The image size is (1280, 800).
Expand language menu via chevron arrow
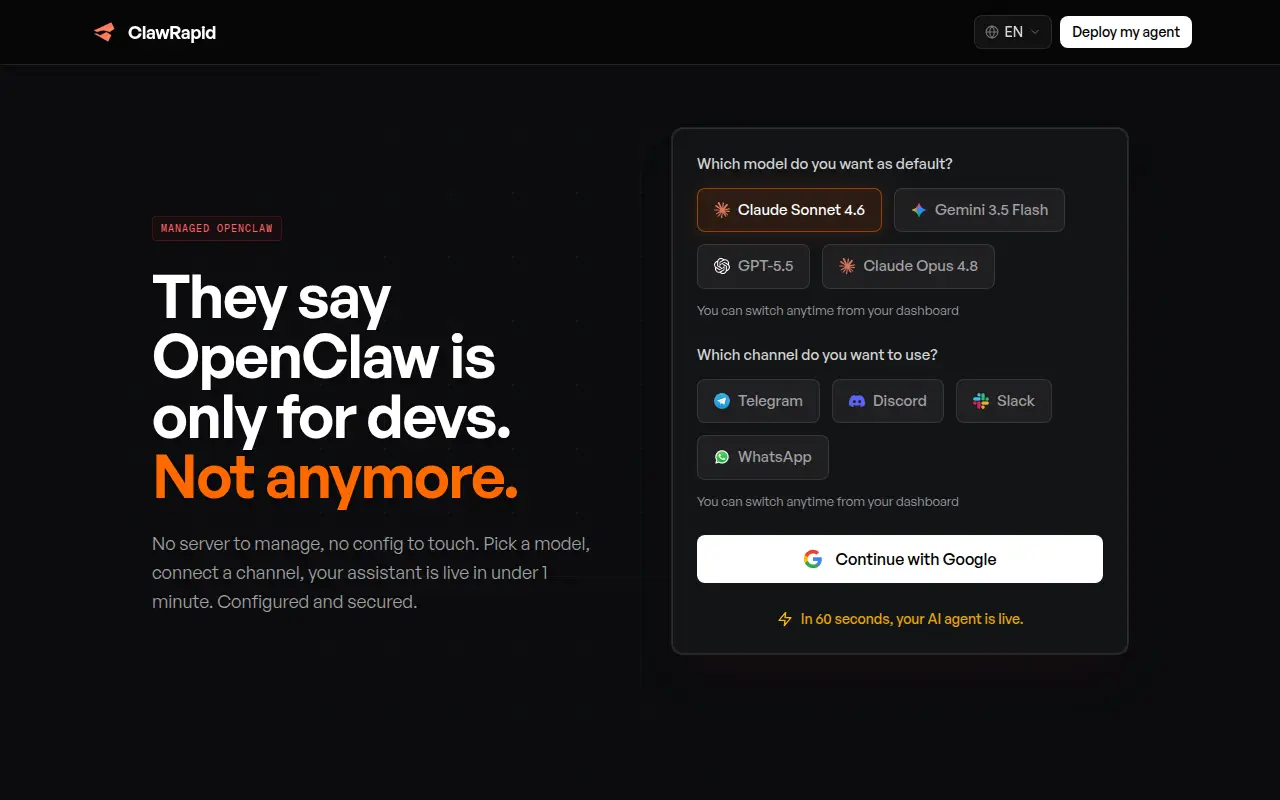pyautogui.click(x=1035, y=32)
